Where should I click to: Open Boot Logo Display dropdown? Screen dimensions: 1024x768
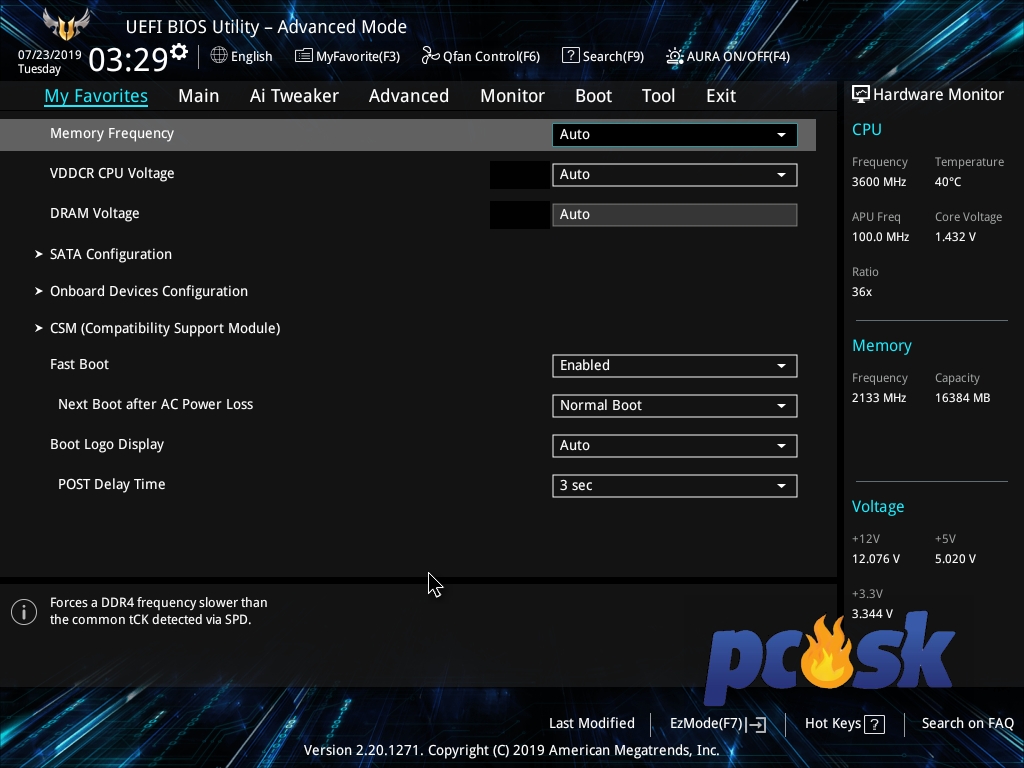[675, 445]
